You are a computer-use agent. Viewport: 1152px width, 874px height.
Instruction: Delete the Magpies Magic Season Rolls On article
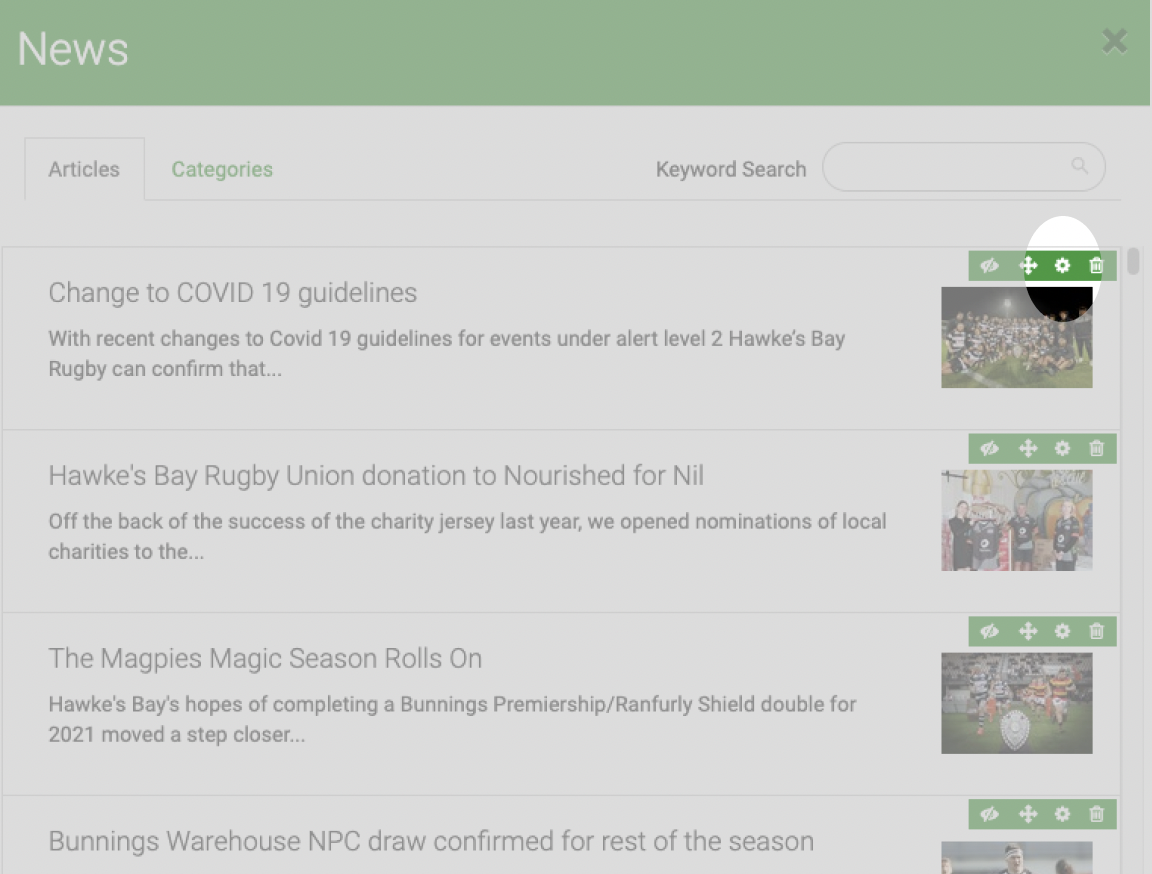[x=1096, y=632]
